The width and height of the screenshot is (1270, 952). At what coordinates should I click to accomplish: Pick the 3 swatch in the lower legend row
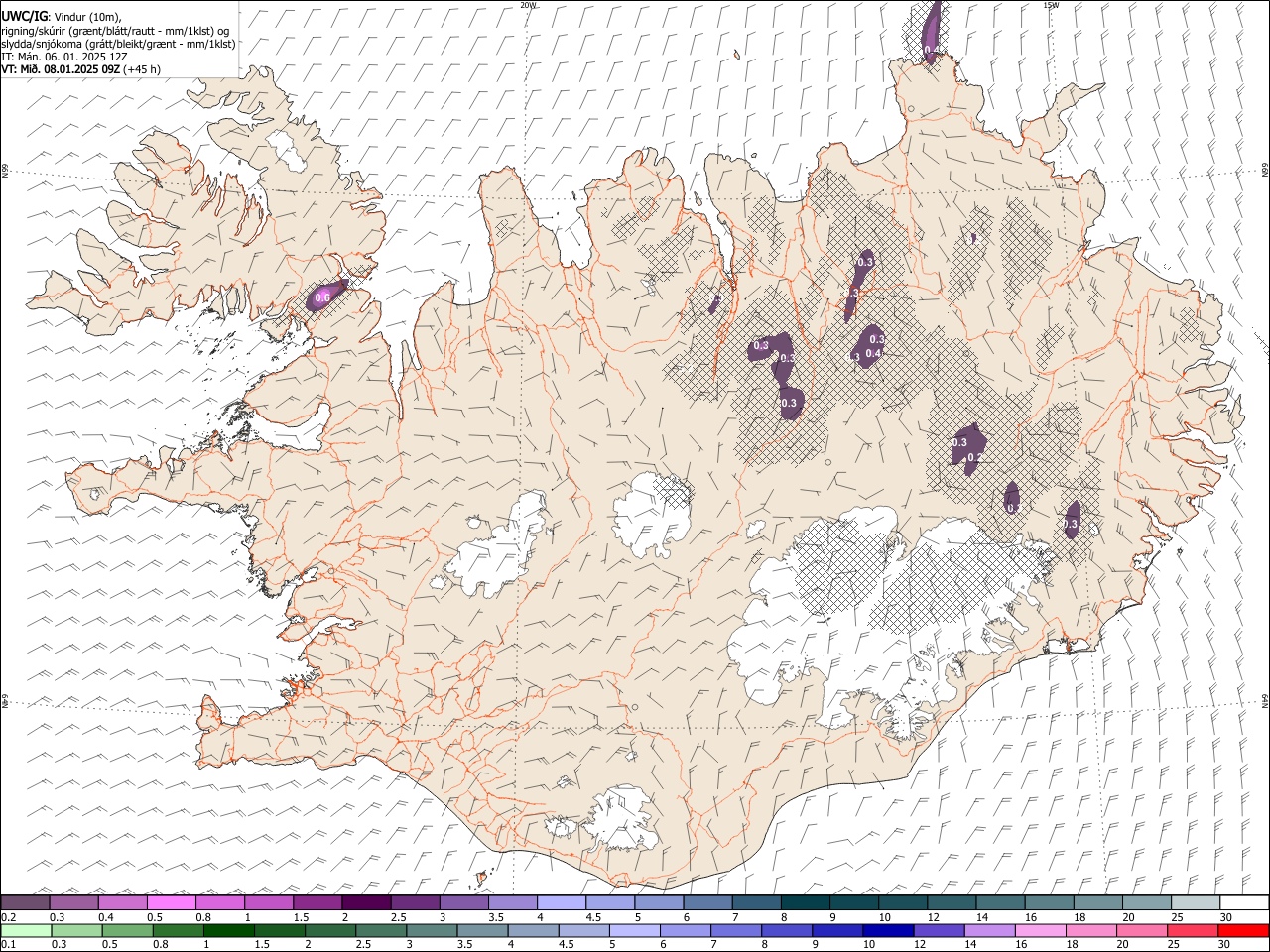tap(432, 930)
